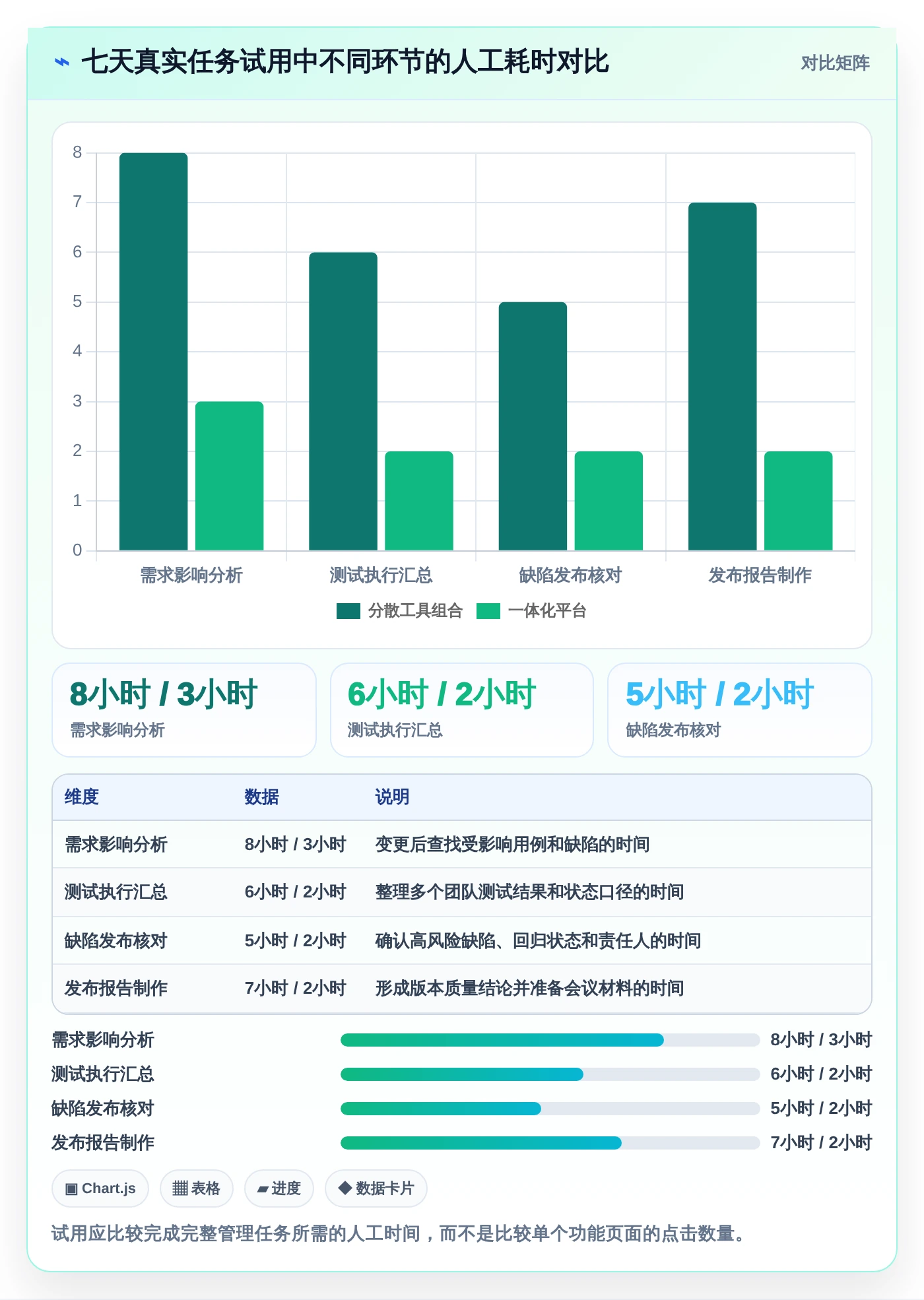Click table cell 需求影响分析

pos(116,845)
